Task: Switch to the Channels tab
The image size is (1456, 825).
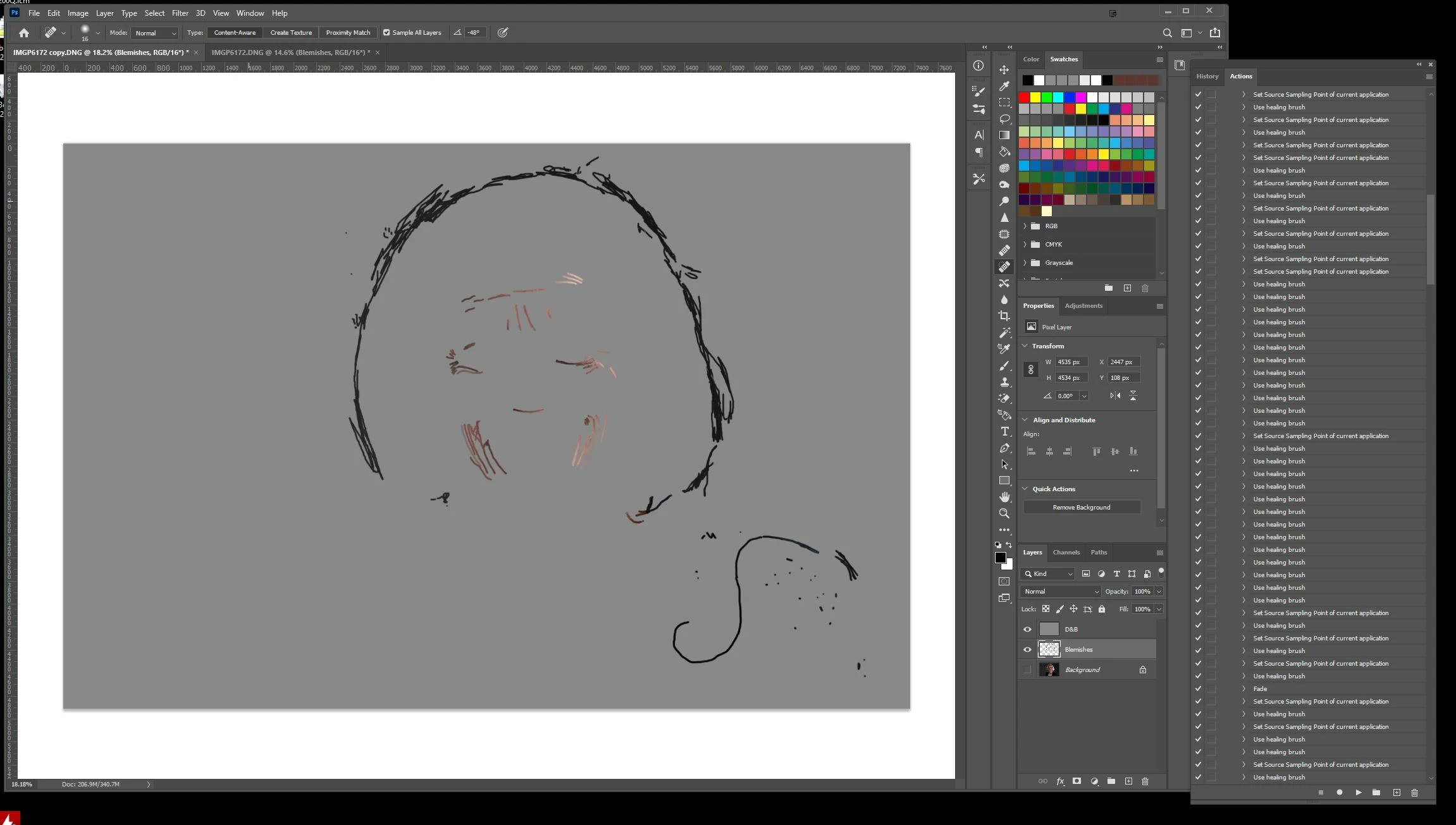Action: coord(1066,553)
